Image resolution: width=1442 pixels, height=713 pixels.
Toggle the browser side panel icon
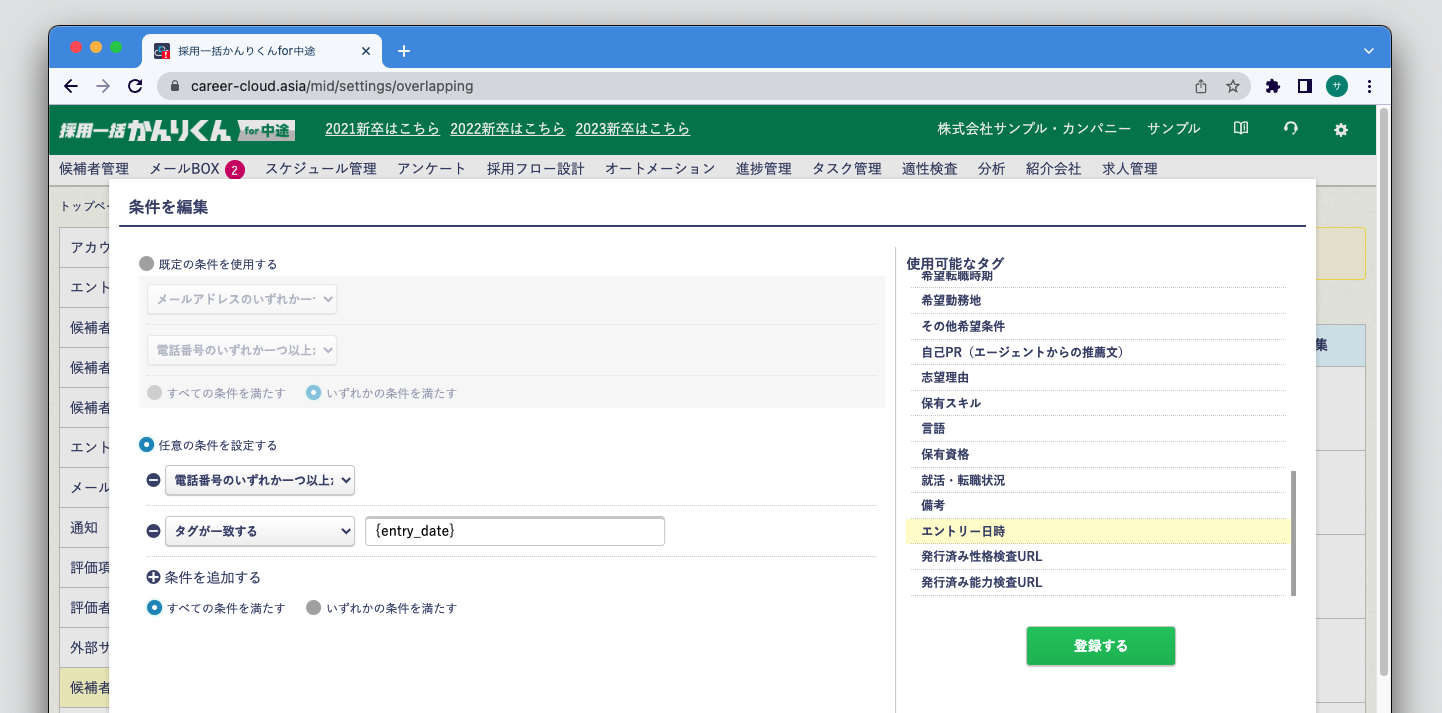click(x=1304, y=86)
